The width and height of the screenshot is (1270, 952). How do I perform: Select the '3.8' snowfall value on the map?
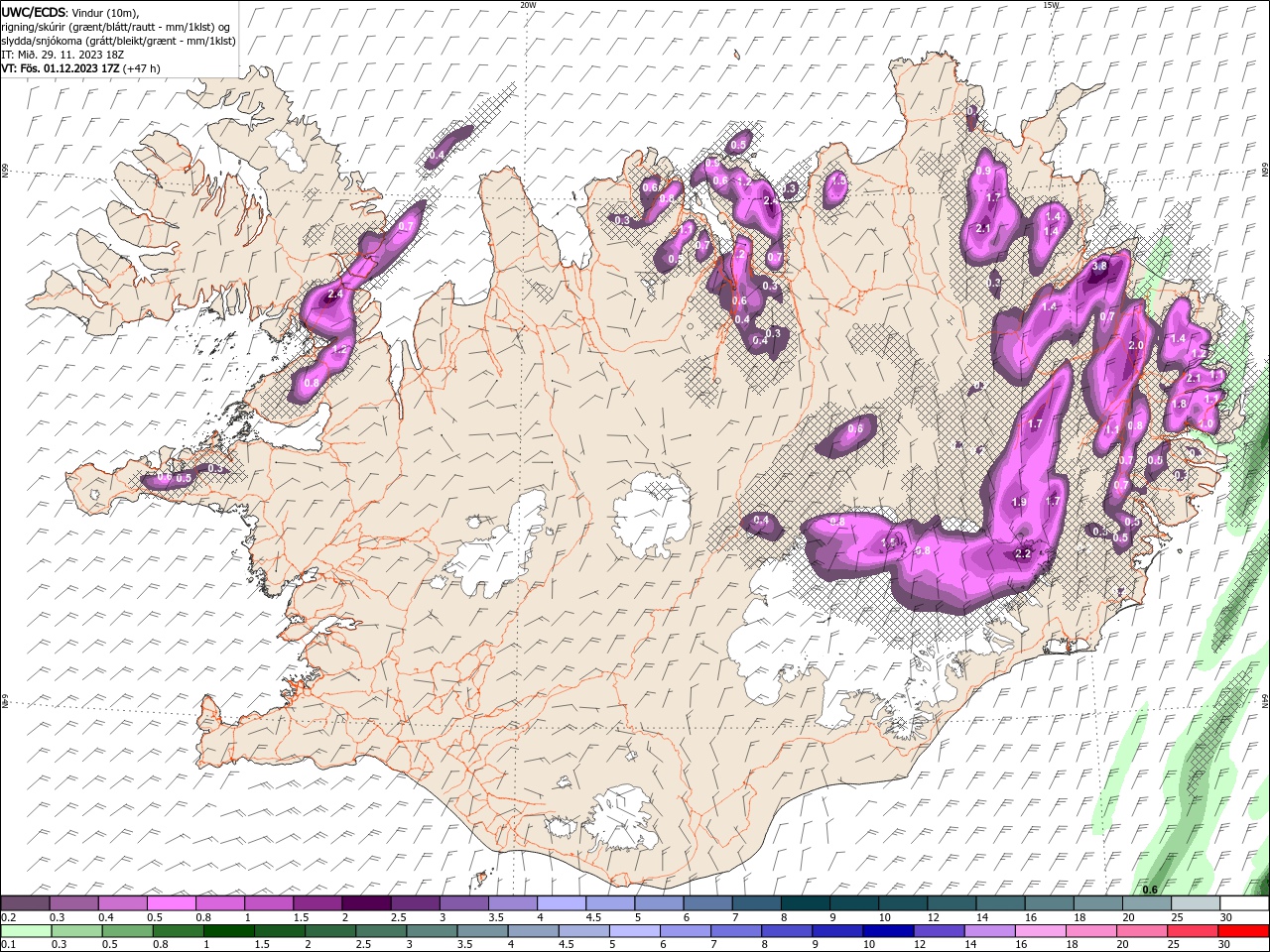coord(1099,266)
